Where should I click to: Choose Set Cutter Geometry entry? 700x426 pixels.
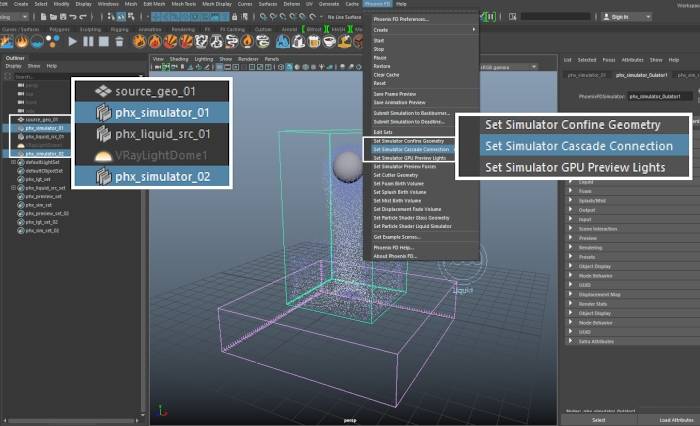click(396, 175)
